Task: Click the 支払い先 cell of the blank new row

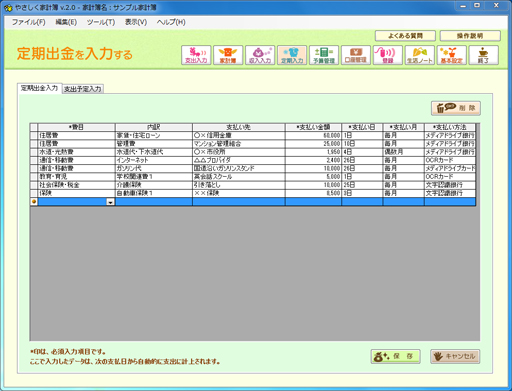Action: (x=239, y=202)
